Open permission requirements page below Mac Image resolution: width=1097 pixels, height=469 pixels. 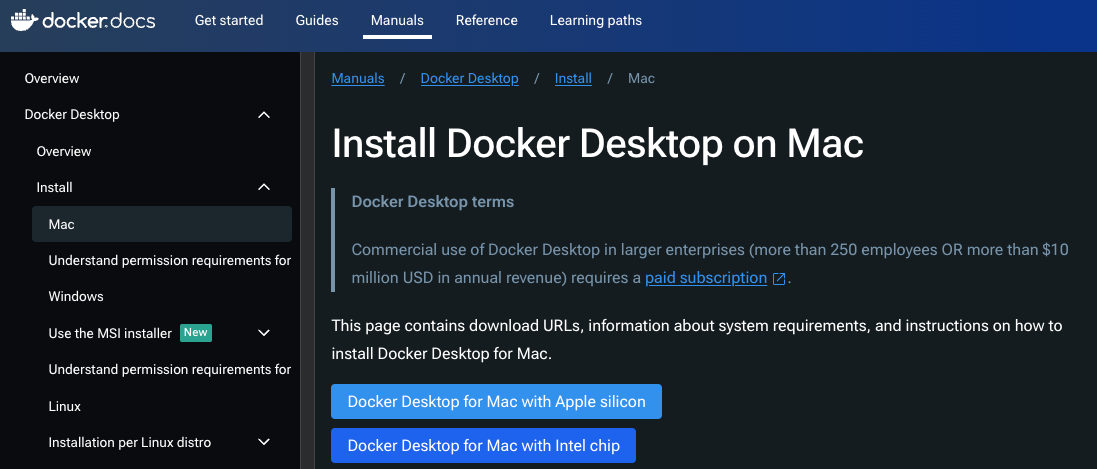pyautogui.click(x=169, y=260)
